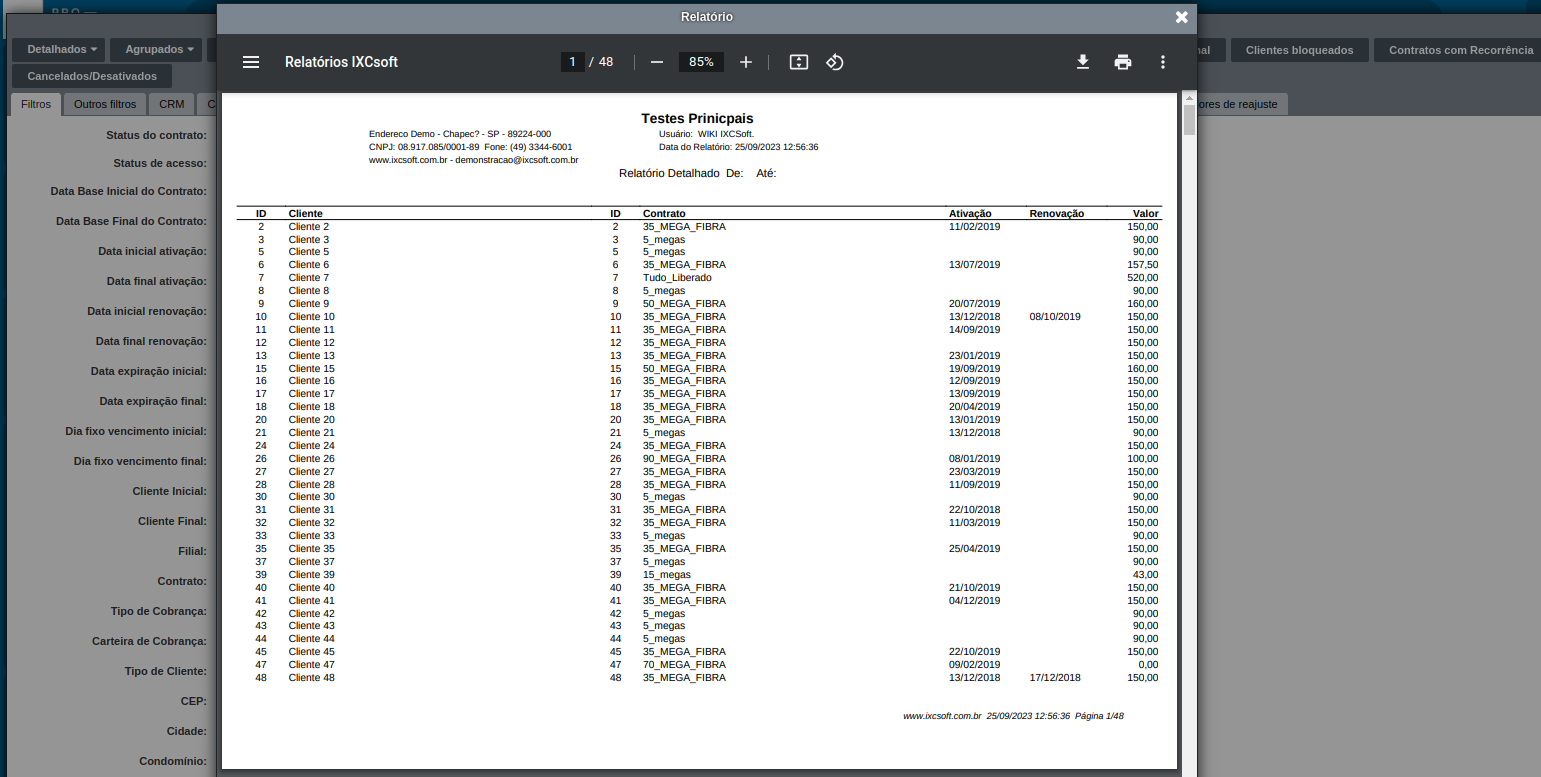Viewport: 1541px width, 777px height.
Task: Click the Contrato column header
Action: 664,214
